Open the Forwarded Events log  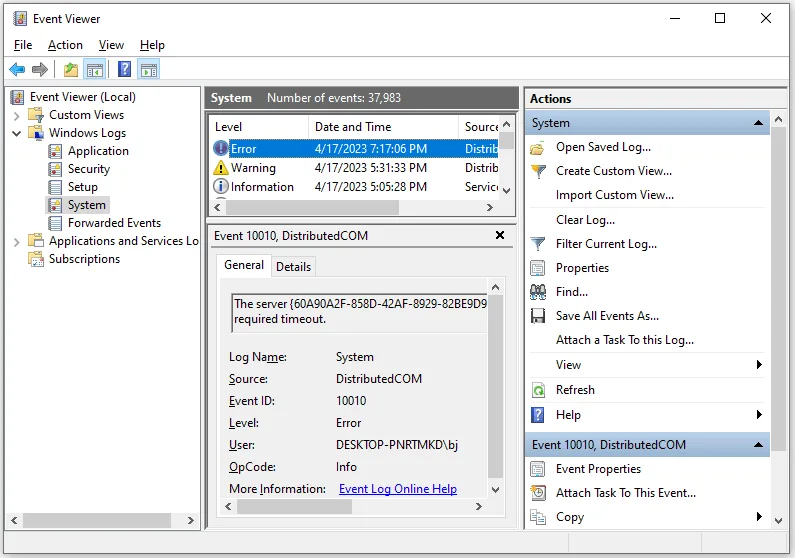114,223
